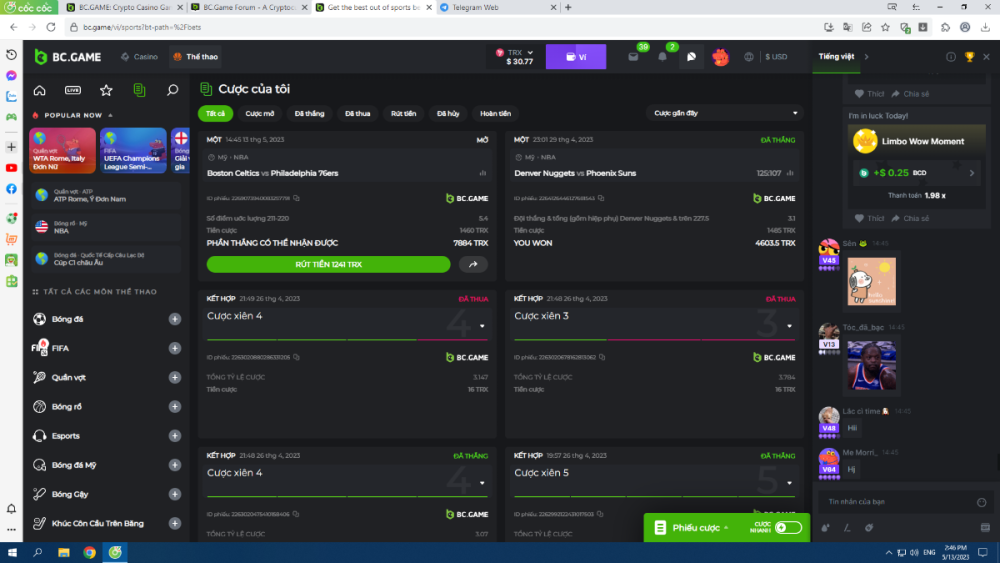The image size is (1000, 563).
Task: Click the sportsbook home icon
Action: [40, 90]
